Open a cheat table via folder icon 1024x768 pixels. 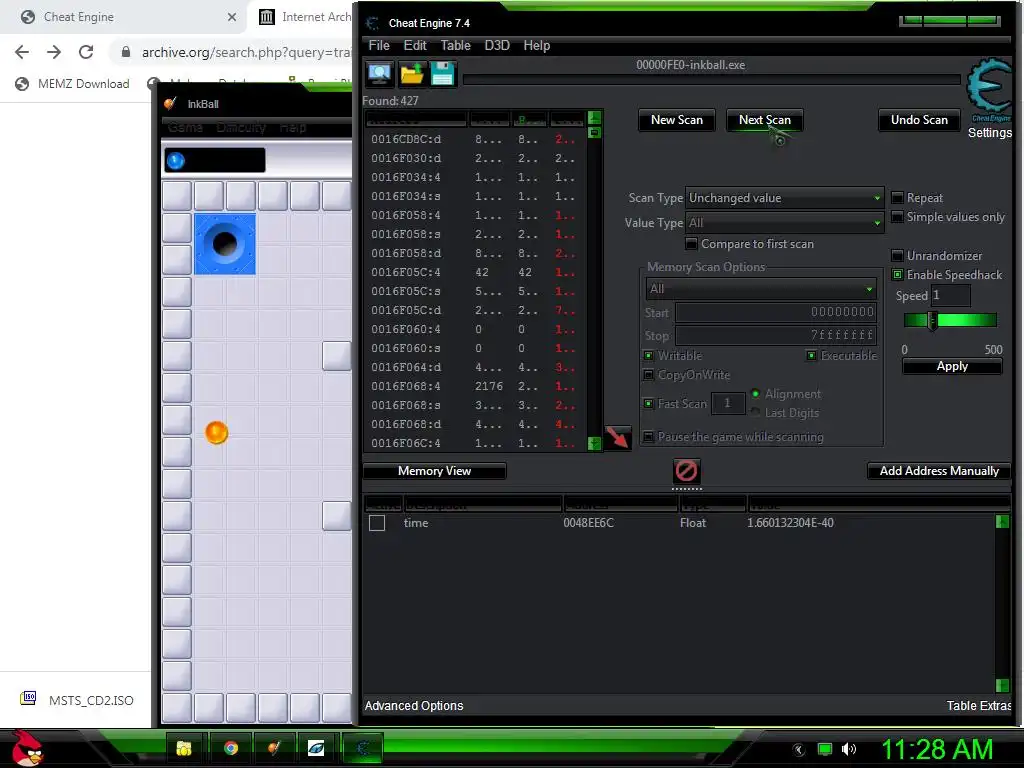411,74
